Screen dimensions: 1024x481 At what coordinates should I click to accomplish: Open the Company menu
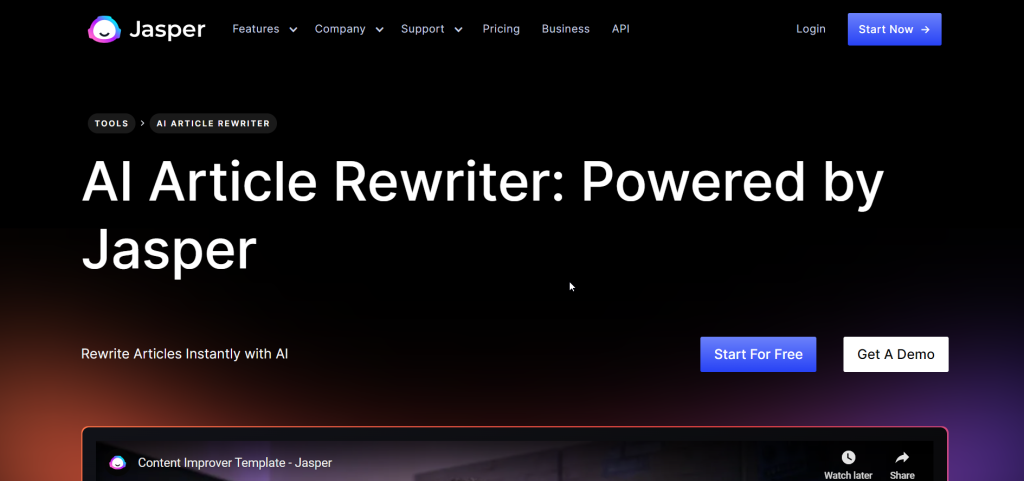(340, 29)
